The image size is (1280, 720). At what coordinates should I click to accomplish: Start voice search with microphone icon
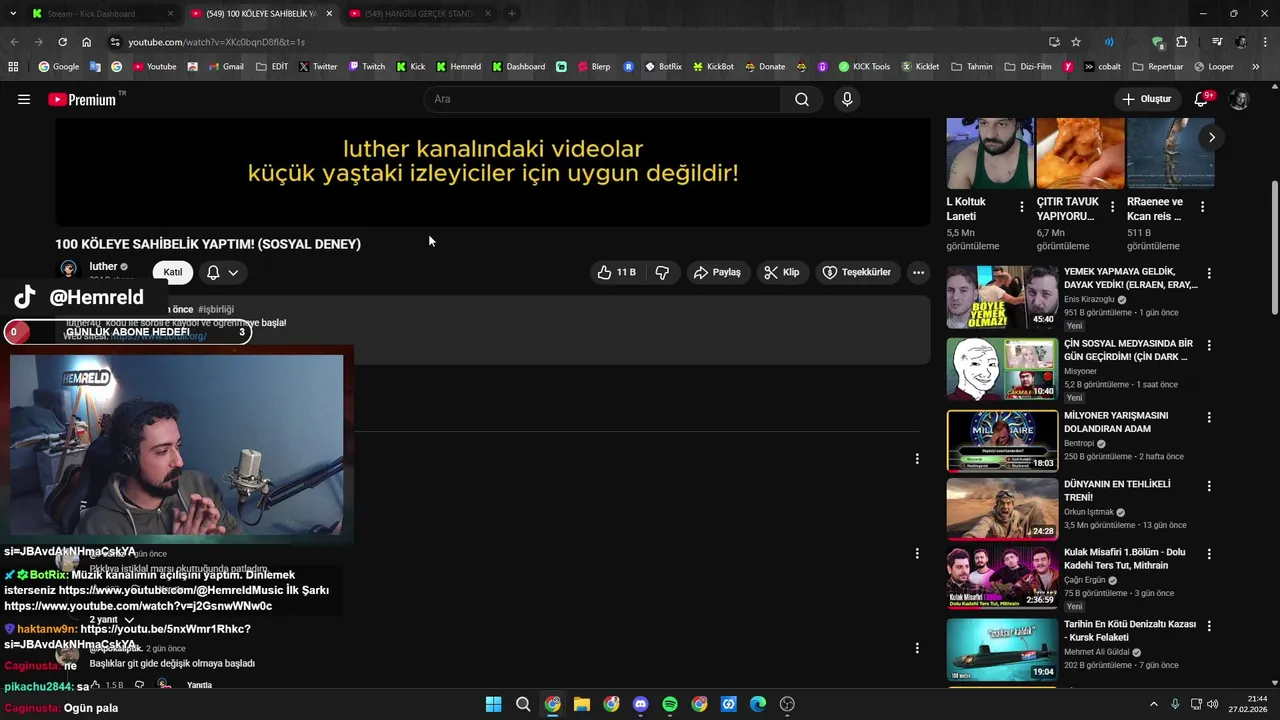(847, 99)
